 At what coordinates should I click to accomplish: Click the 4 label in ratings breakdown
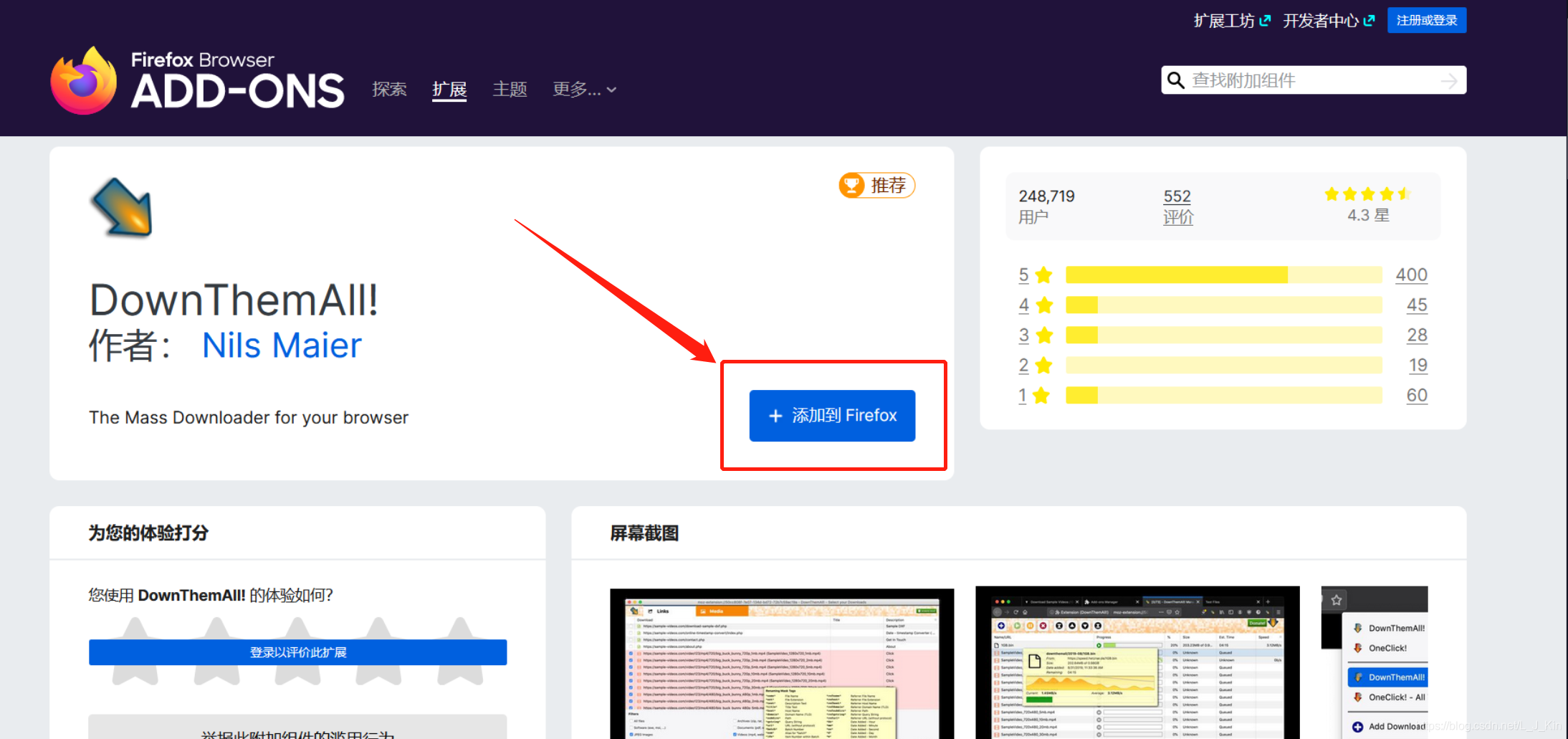click(1023, 305)
